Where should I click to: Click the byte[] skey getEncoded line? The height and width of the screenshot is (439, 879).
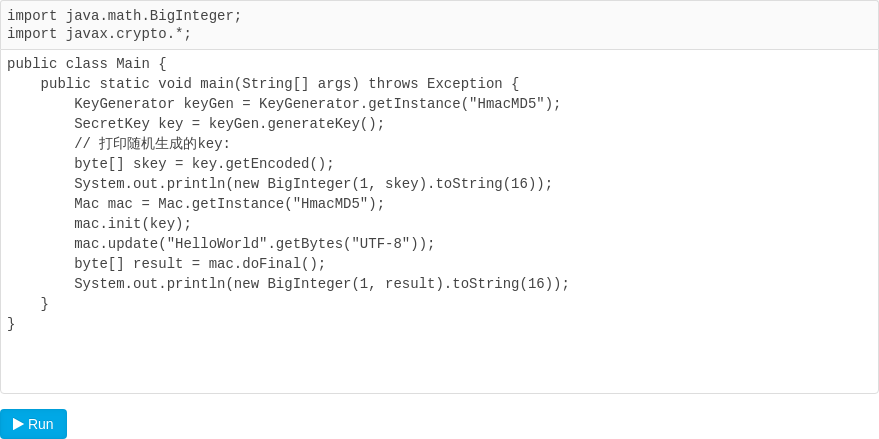point(204,164)
